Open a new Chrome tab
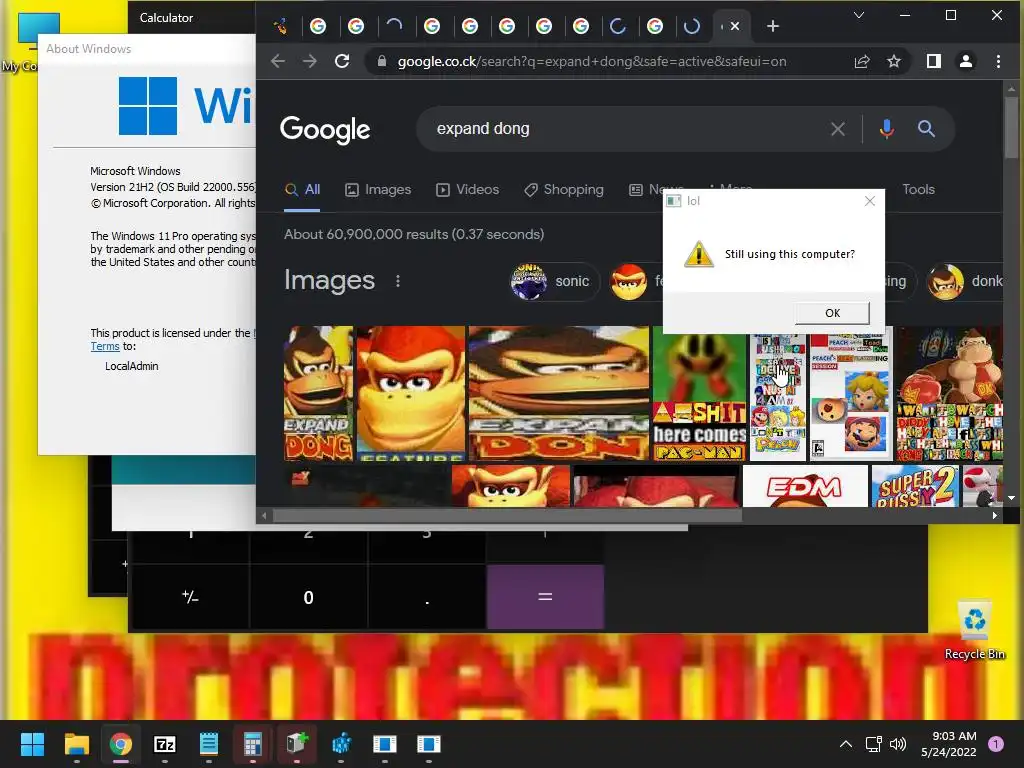The width and height of the screenshot is (1024, 768). 773,26
